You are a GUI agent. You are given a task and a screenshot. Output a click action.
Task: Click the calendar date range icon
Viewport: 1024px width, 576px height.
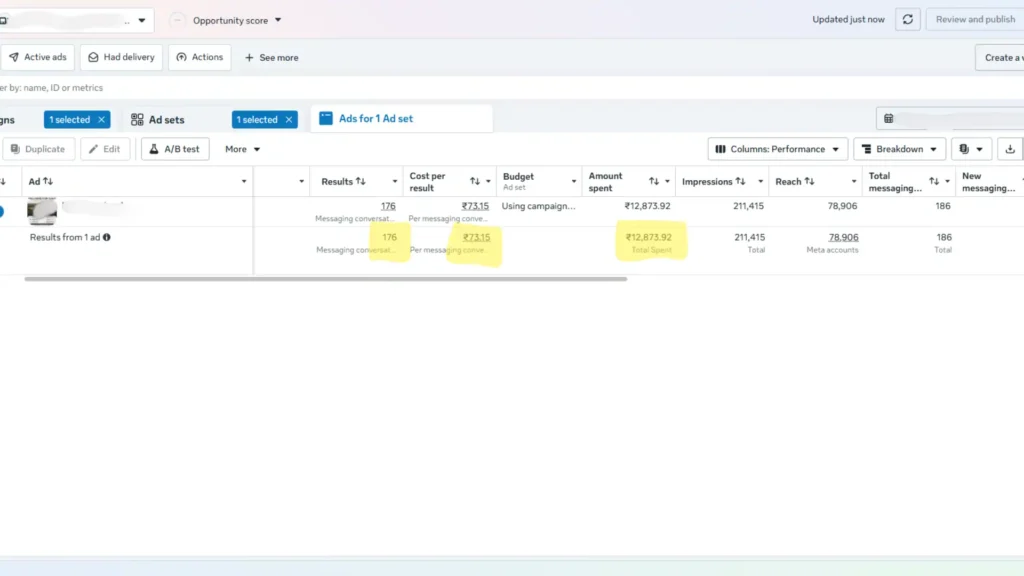click(x=889, y=119)
